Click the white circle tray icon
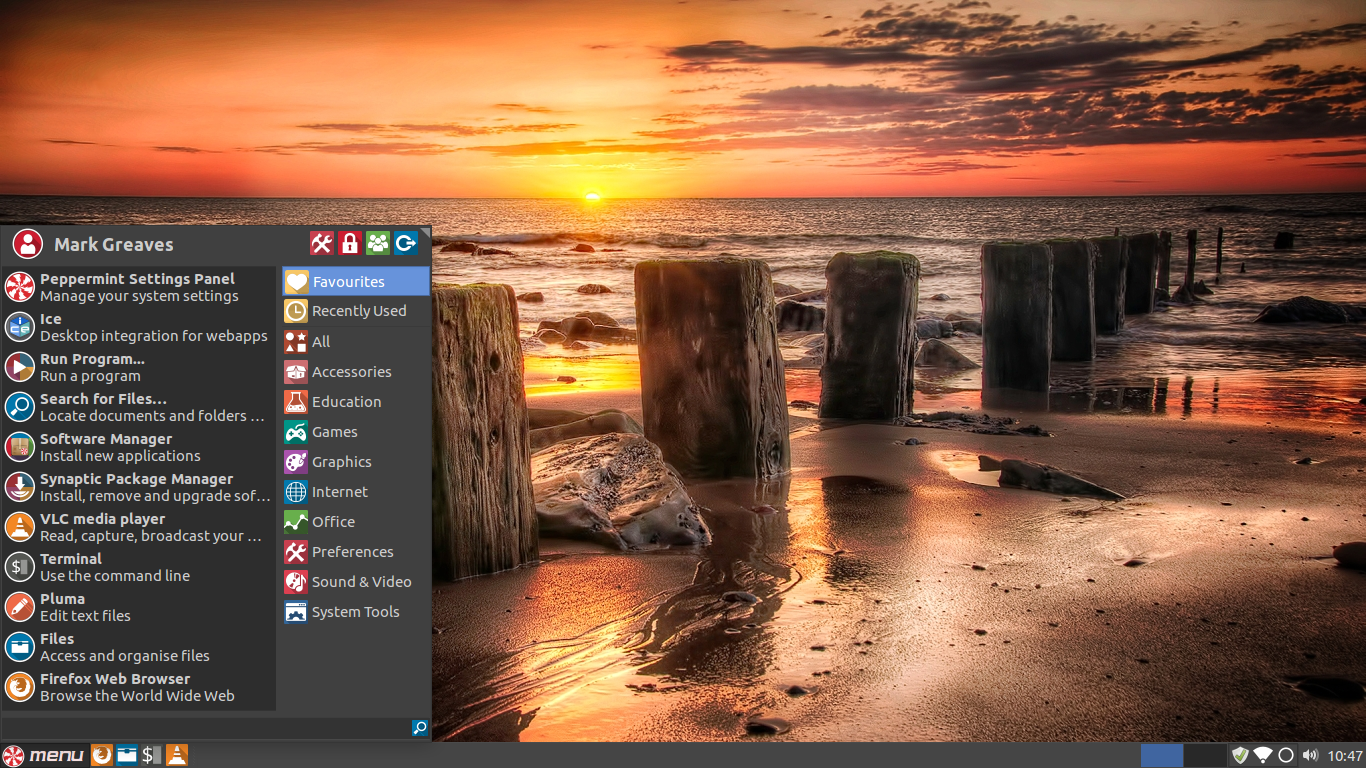This screenshot has width=1366, height=768. pos(1286,755)
